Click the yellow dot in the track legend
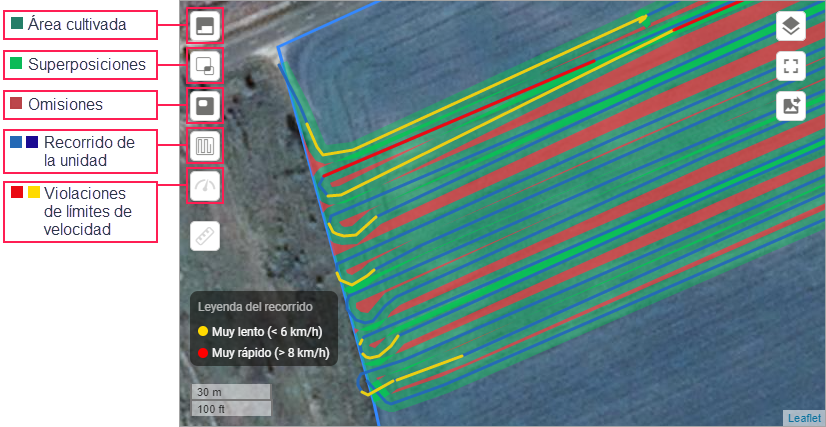The height and width of the screenshot is (427, 826). tap(203, 332)
